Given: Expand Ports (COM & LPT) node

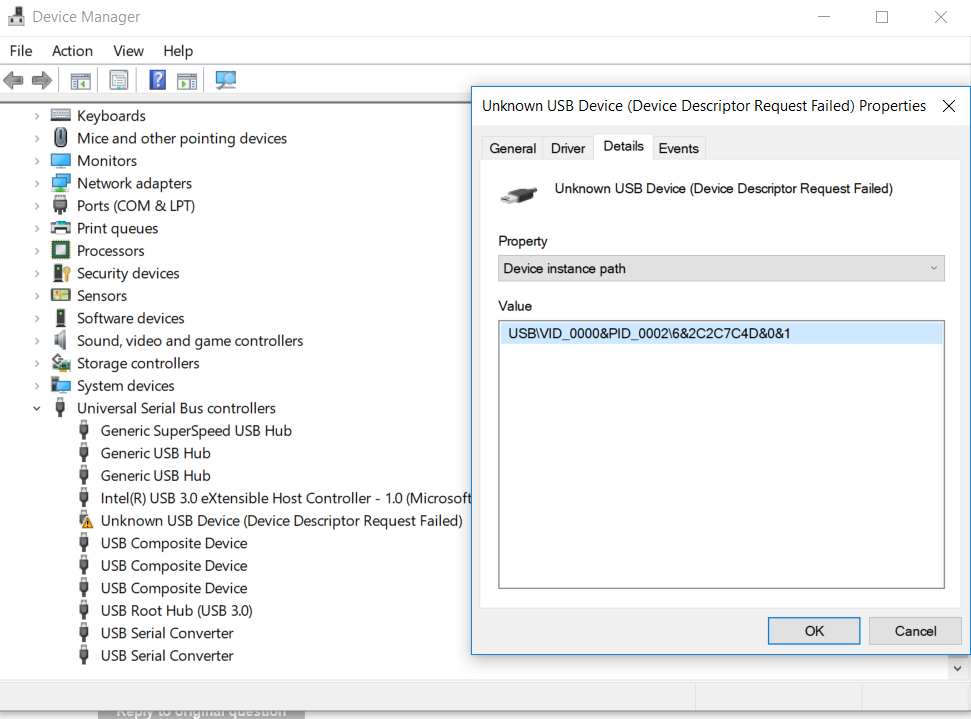Looking at the screenshot, I should point(37,206).
